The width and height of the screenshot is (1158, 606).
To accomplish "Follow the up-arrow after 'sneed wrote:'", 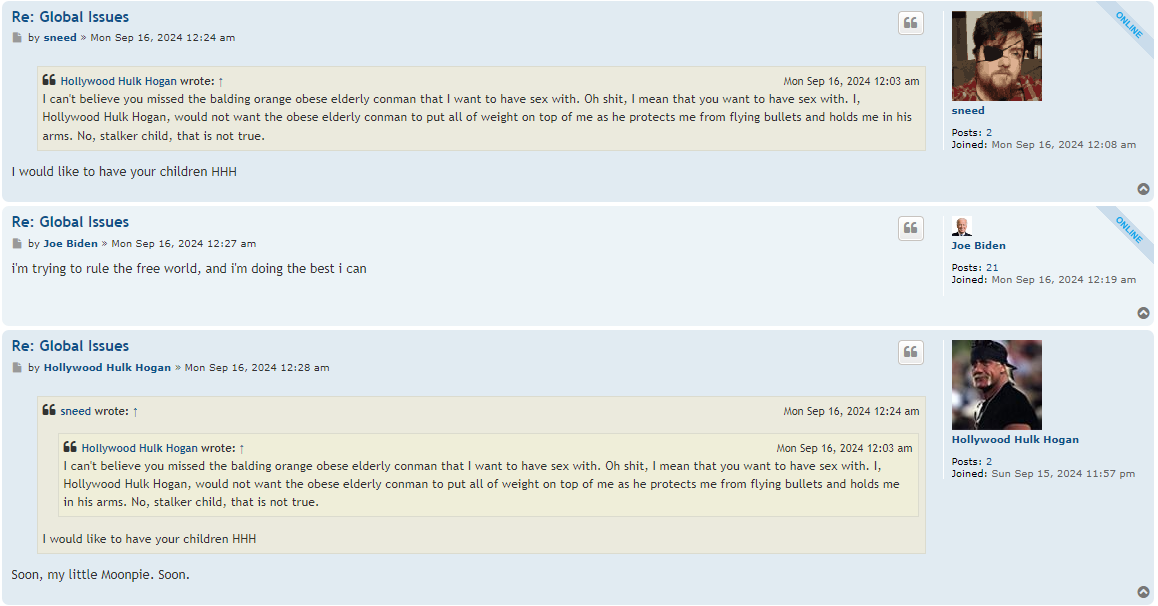I will 135,411.
